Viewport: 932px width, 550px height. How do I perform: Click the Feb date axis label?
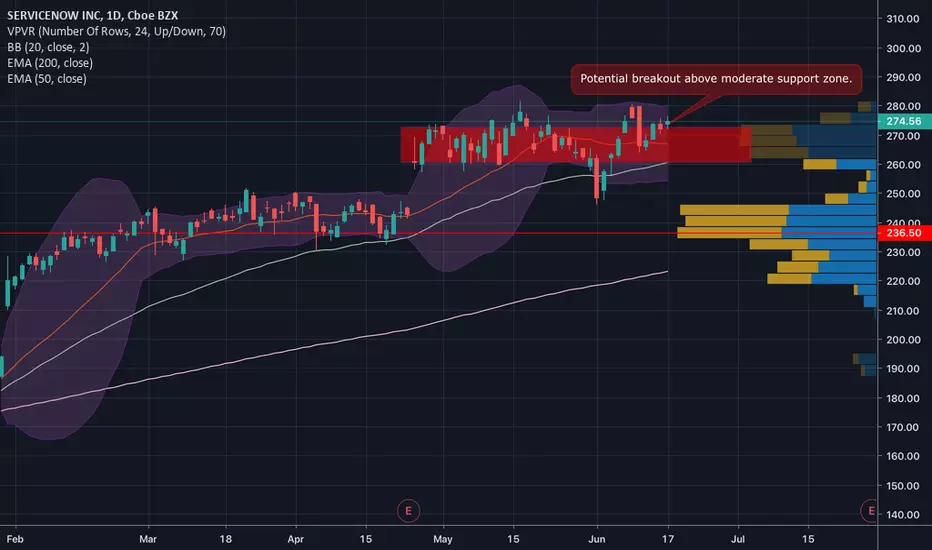[x=15, y=539]
